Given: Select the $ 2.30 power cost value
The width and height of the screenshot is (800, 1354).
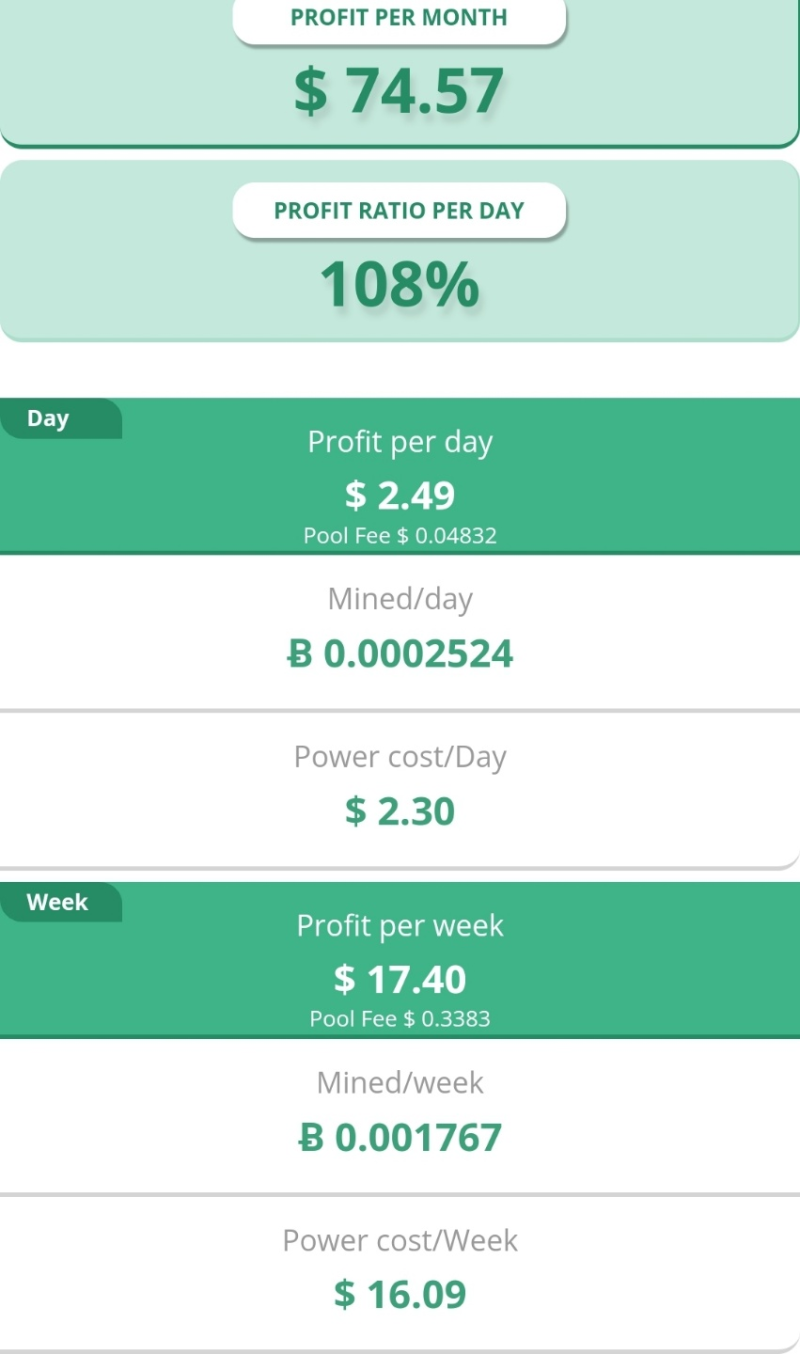Looking at the screenshot, I should (400, 811).
